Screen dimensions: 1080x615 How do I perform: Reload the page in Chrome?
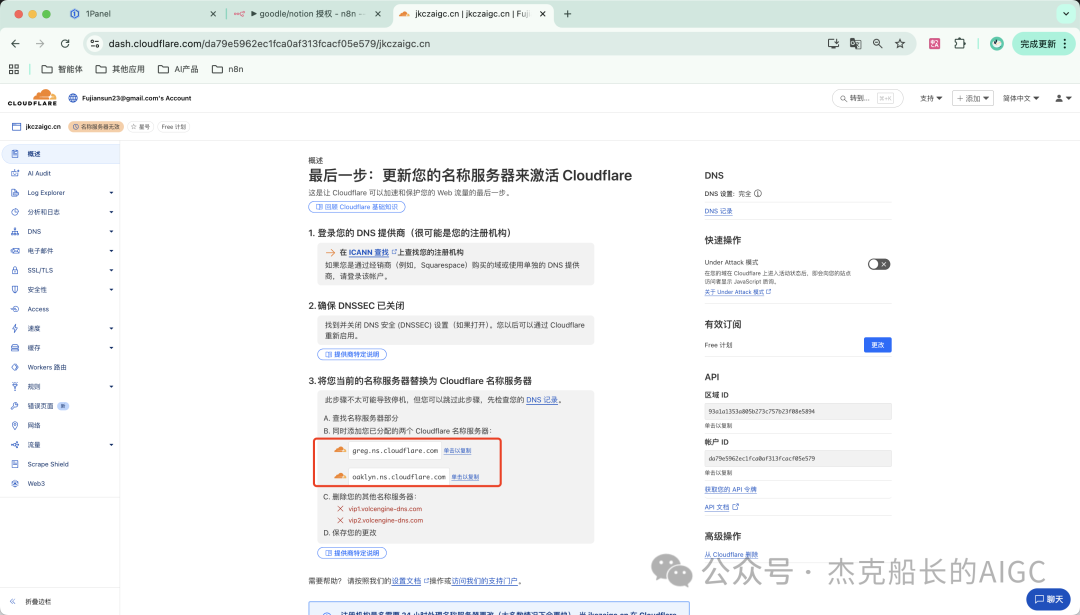[x=65, y=43]
